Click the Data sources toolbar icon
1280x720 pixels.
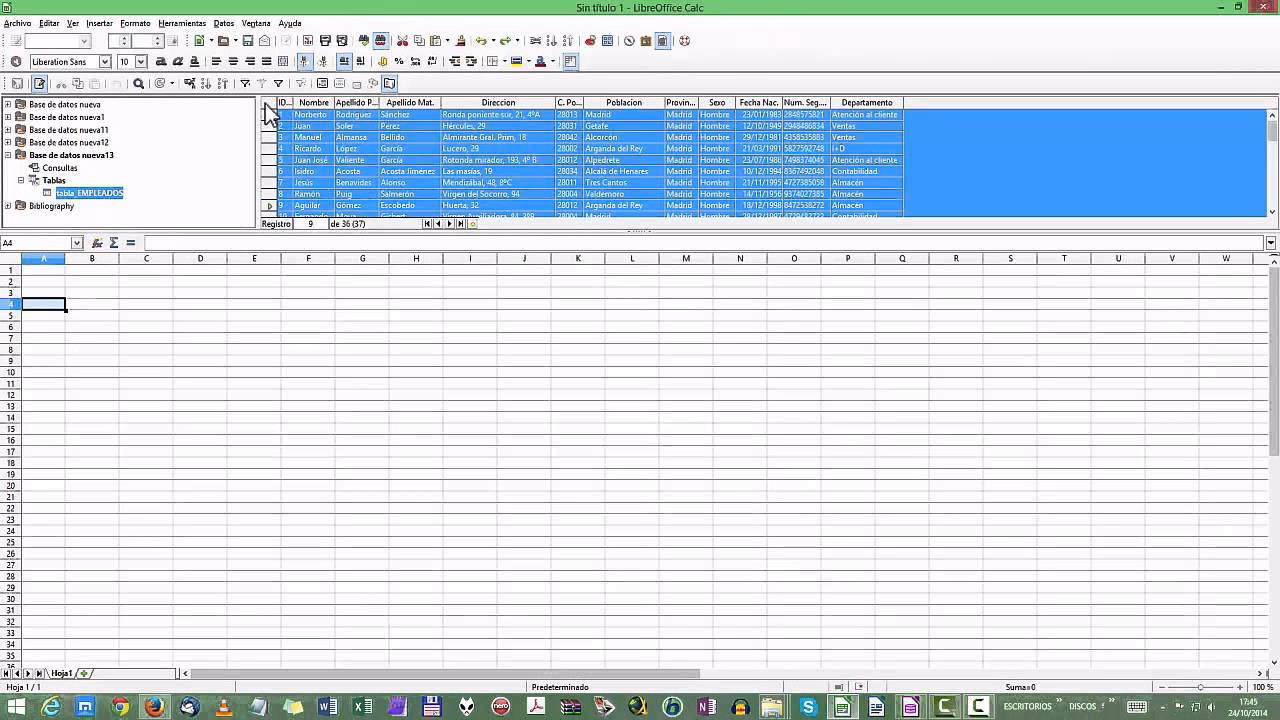[662, 41]
